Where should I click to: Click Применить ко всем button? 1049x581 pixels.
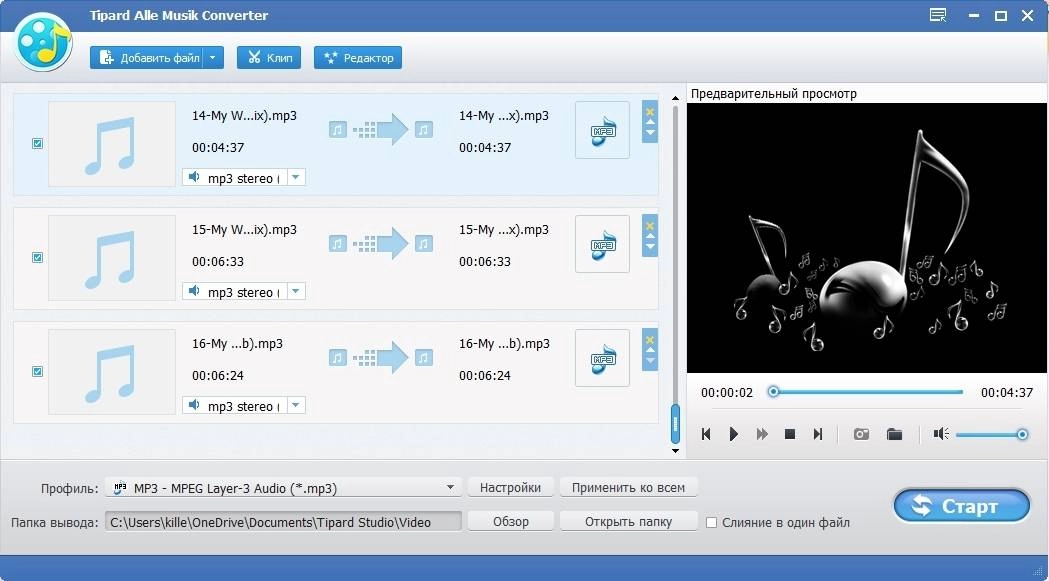click(x=628, y=487)
